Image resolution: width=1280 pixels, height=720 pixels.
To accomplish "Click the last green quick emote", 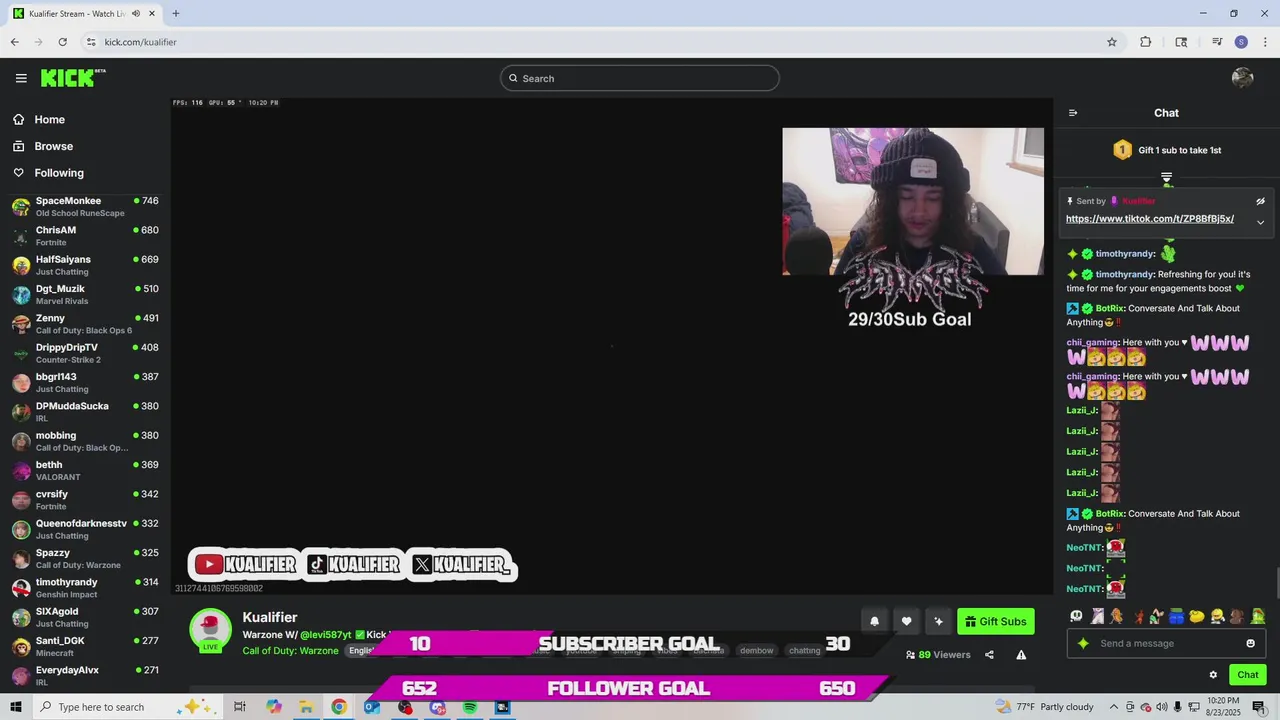I will click(1258, 616).
